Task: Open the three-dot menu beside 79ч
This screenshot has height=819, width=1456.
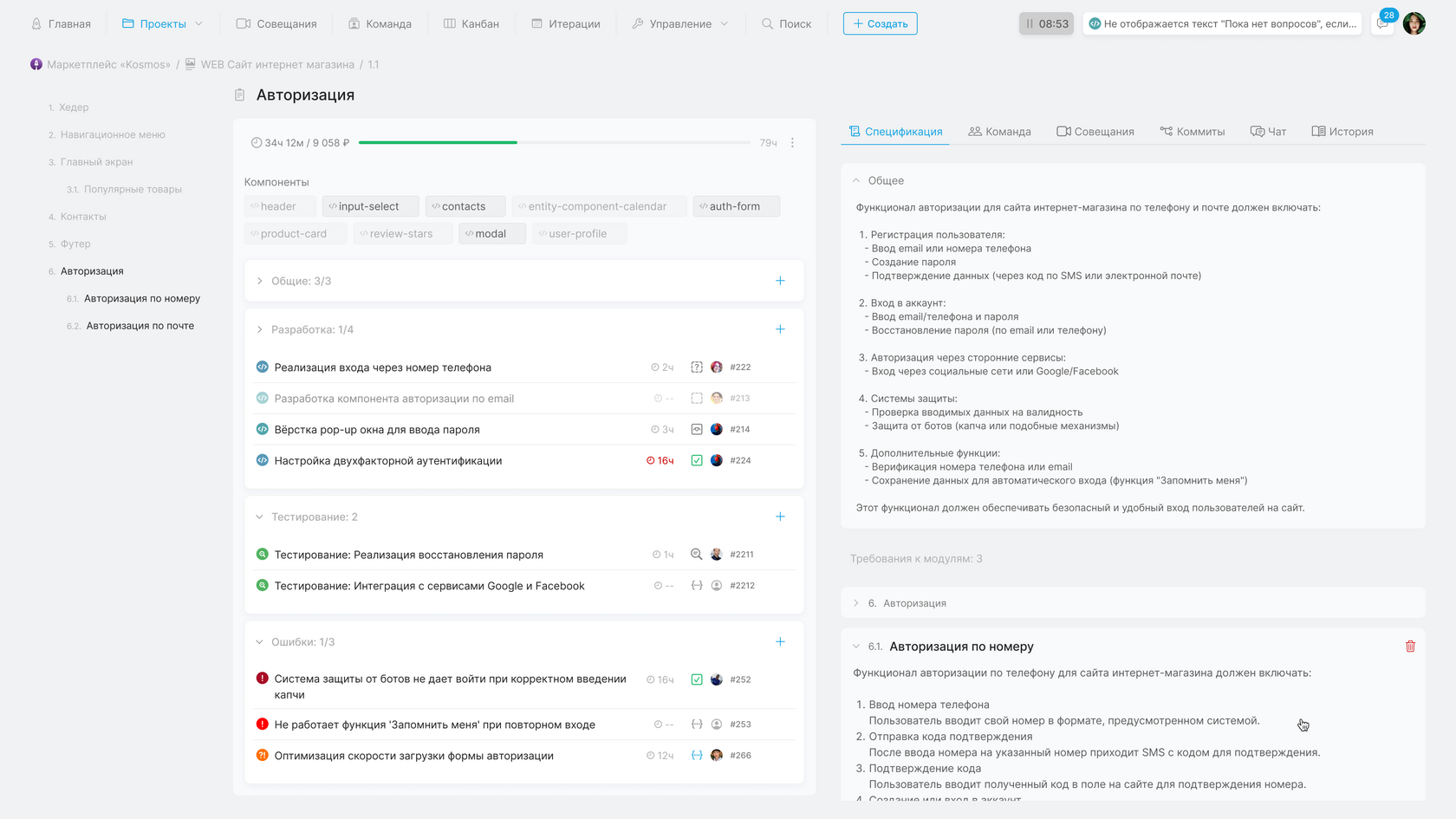Action: pyautogui.click(x=792, y=143)
